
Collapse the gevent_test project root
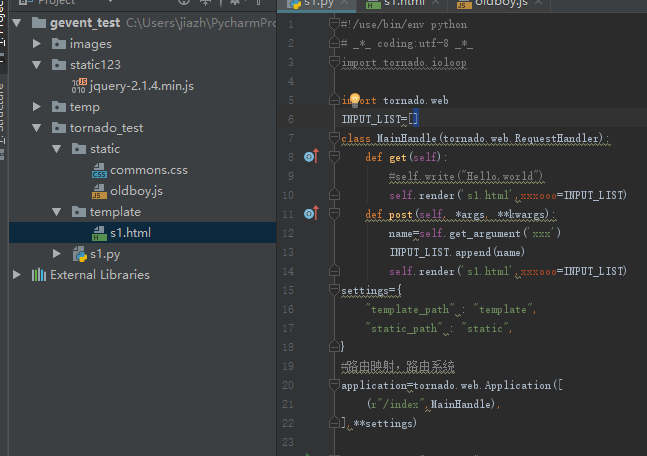[x=18, y=23]
